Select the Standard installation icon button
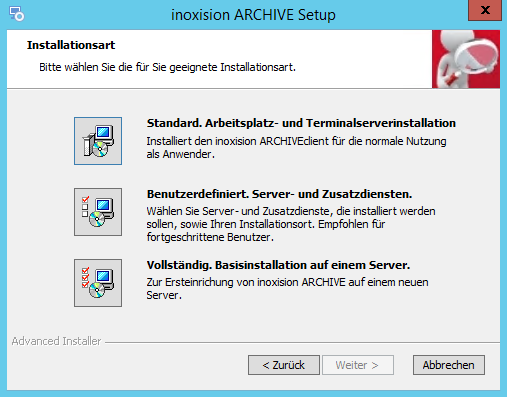507x397 pixels. [x=98, y=141]
